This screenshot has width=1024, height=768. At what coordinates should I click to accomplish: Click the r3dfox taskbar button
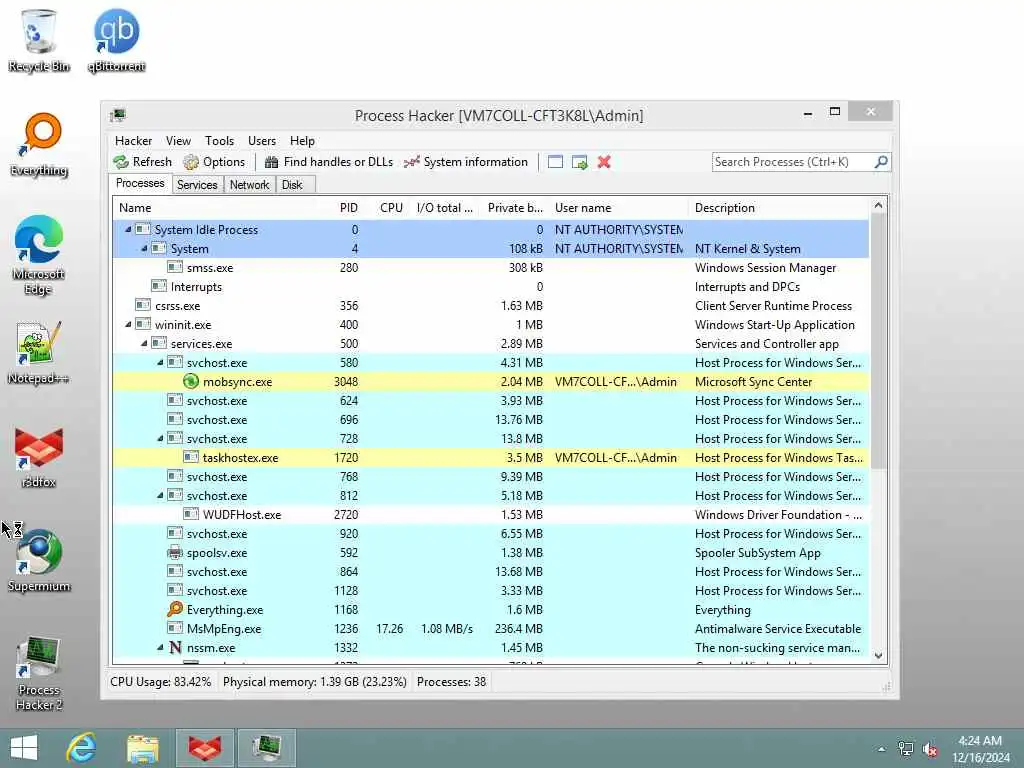click(204, 748)
